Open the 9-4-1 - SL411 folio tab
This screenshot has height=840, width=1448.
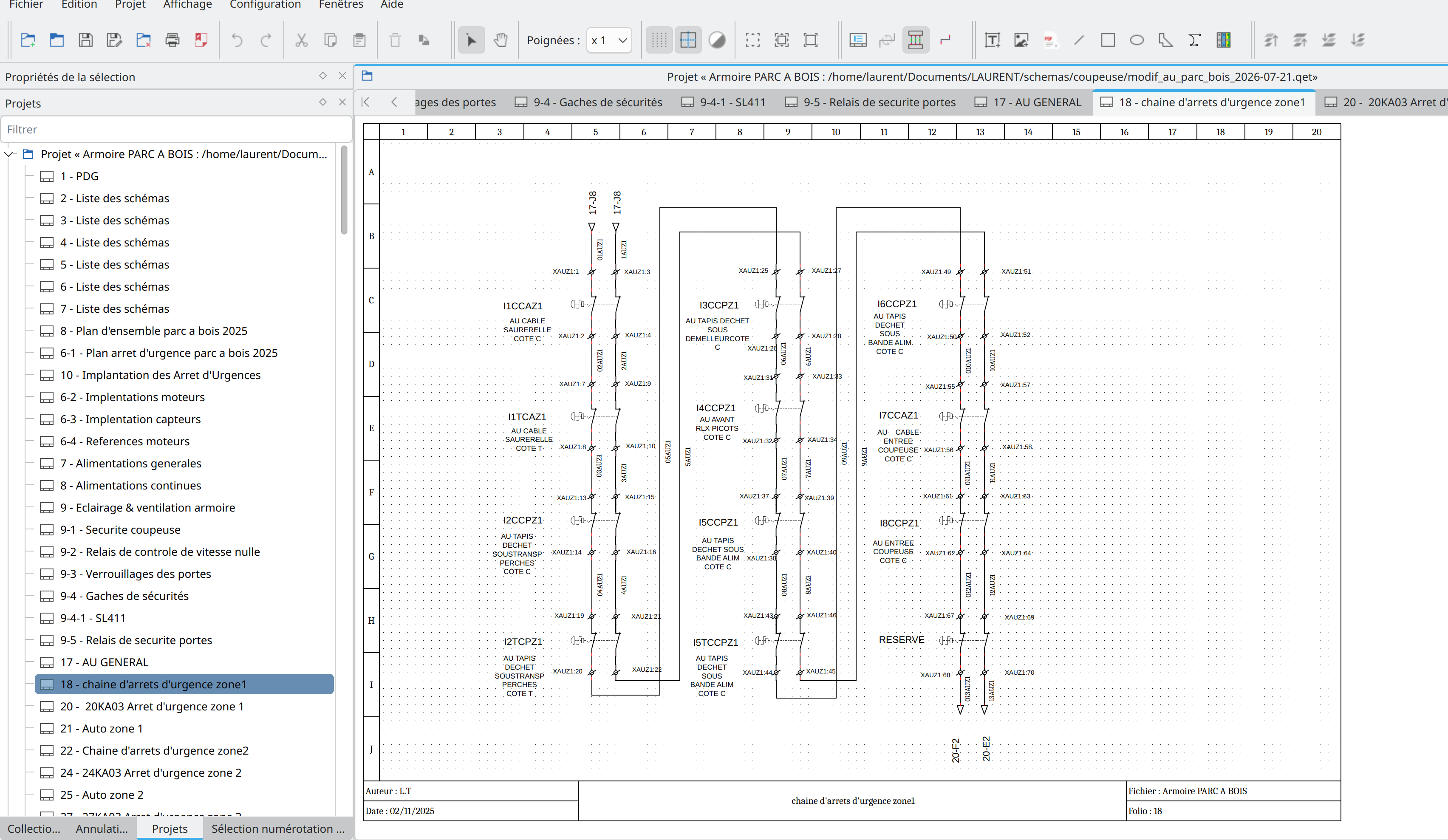point(724,102)
